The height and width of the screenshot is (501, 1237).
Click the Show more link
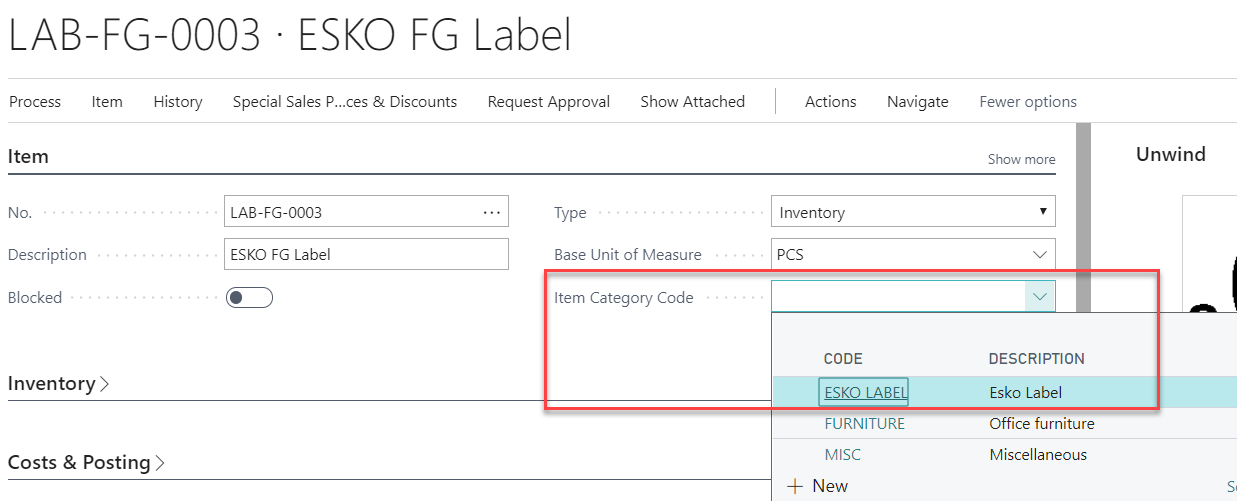click(1021, 159)
